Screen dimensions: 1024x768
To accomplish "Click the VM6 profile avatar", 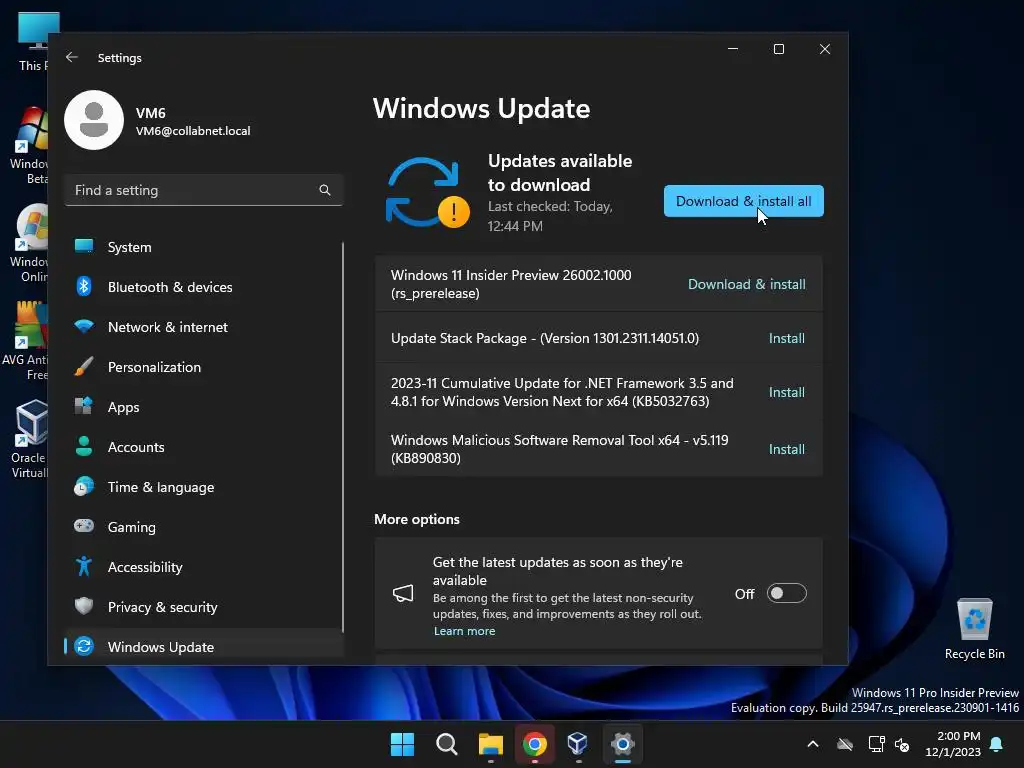I will tap(94, 120).
